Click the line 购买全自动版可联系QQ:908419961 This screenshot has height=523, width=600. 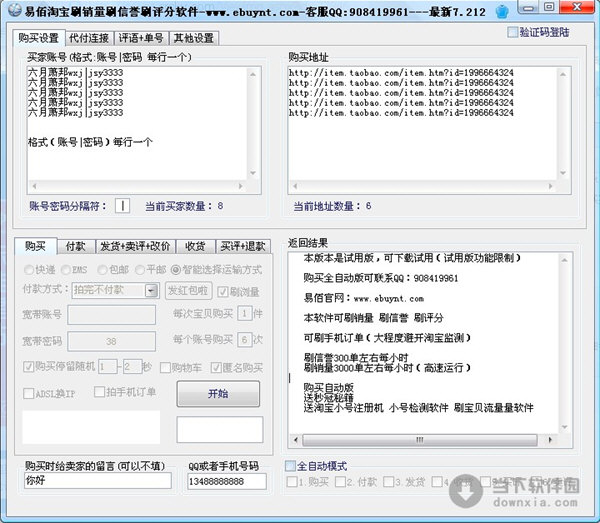tap(381, 278)
